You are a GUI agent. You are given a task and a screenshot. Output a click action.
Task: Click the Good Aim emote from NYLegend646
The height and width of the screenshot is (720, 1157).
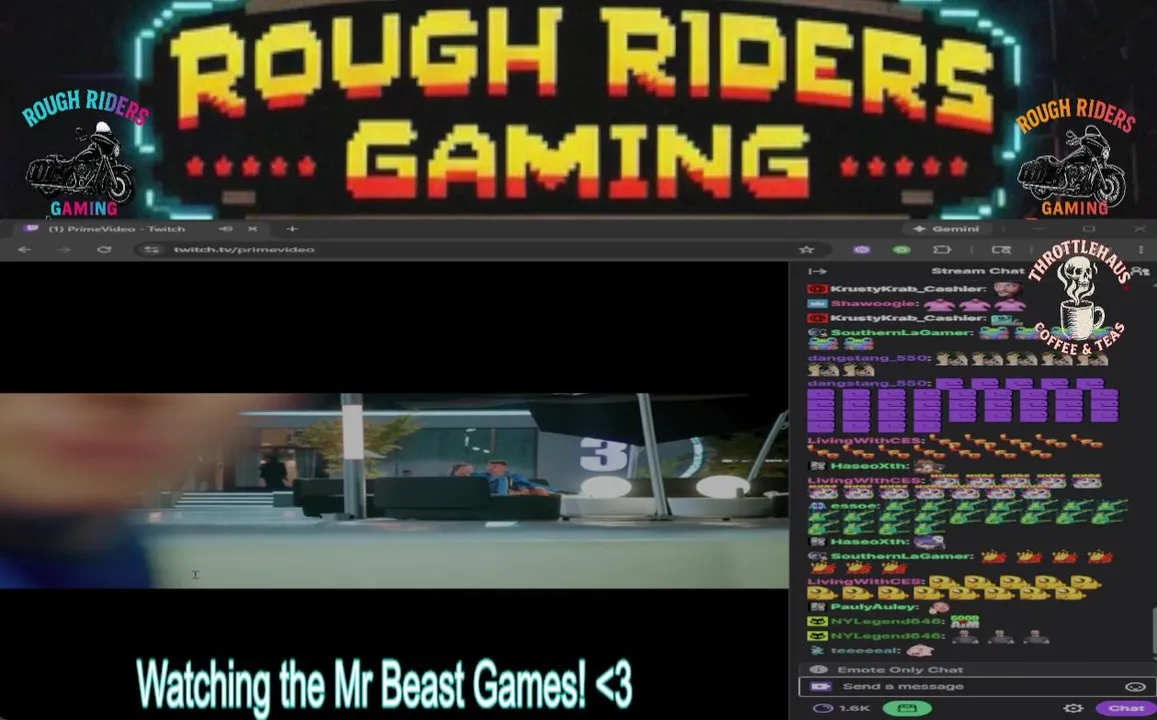coord(964,622)
